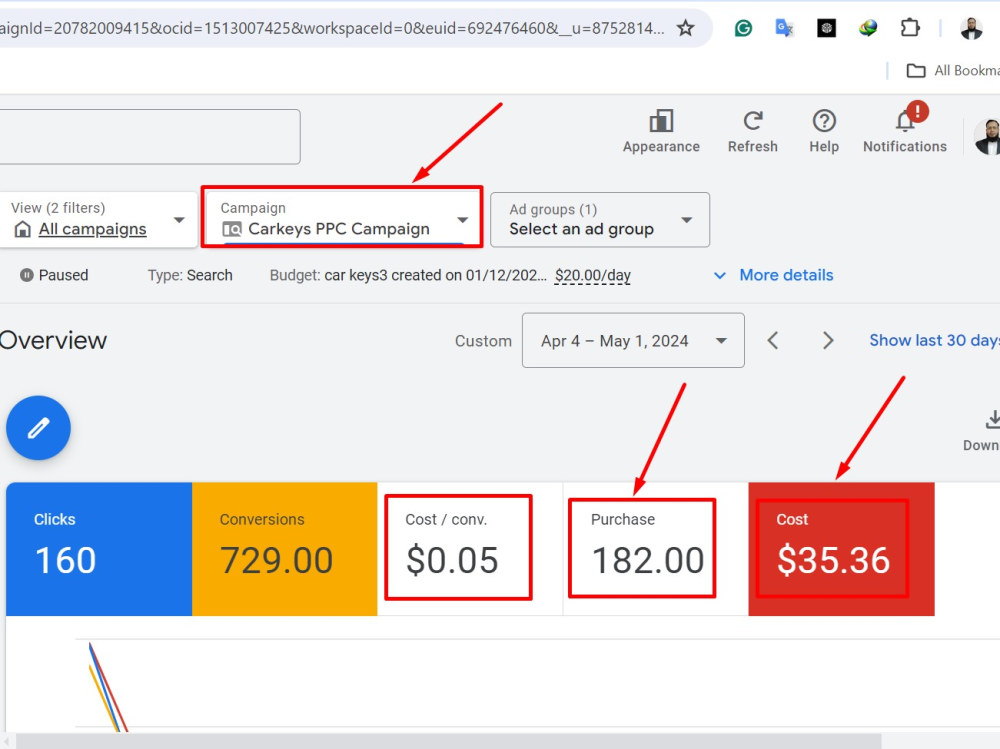
Task: Click the horizontal scrollbar at the bottom
Action: tap(448, 741)
